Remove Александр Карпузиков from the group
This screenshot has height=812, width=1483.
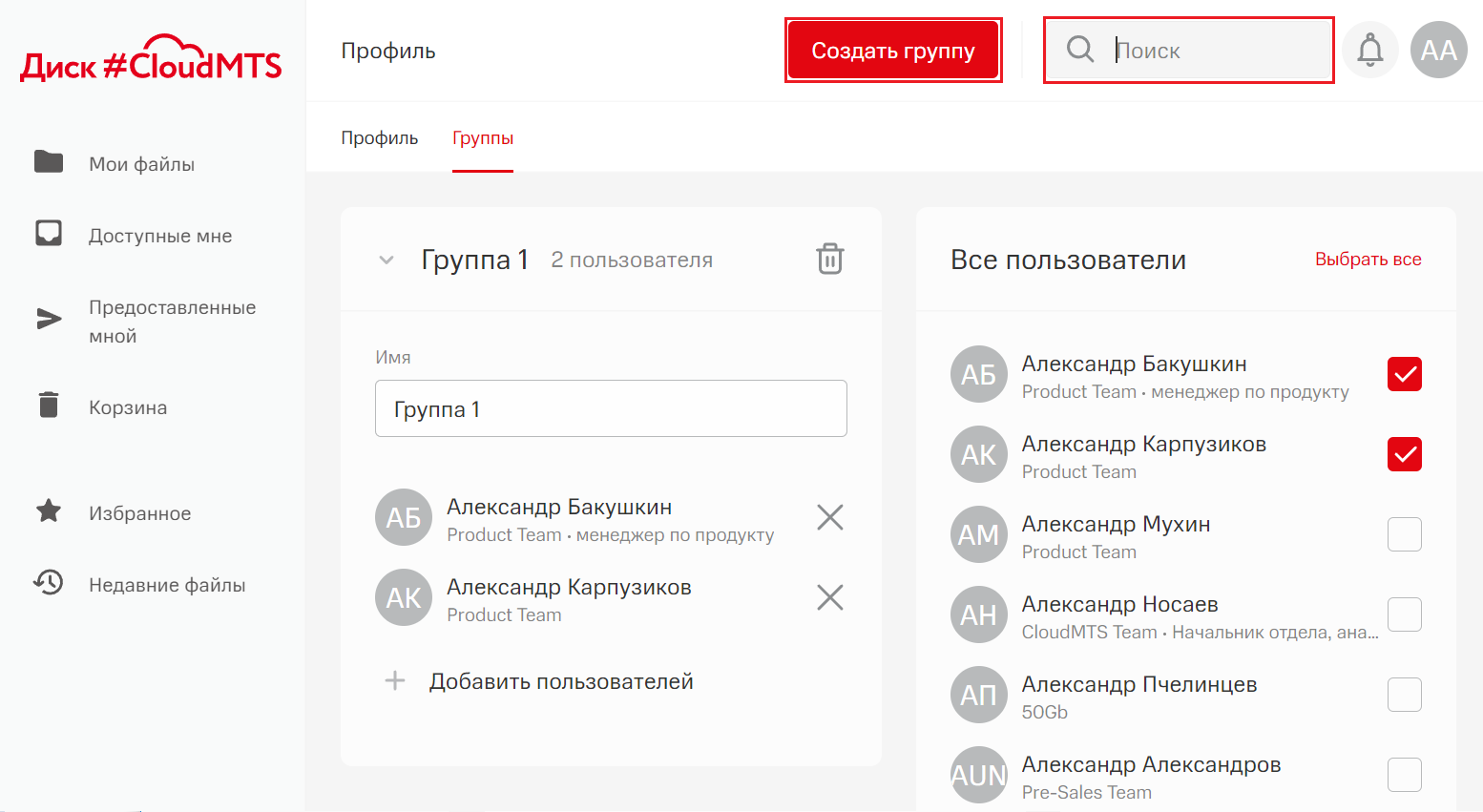coord(829,597)
